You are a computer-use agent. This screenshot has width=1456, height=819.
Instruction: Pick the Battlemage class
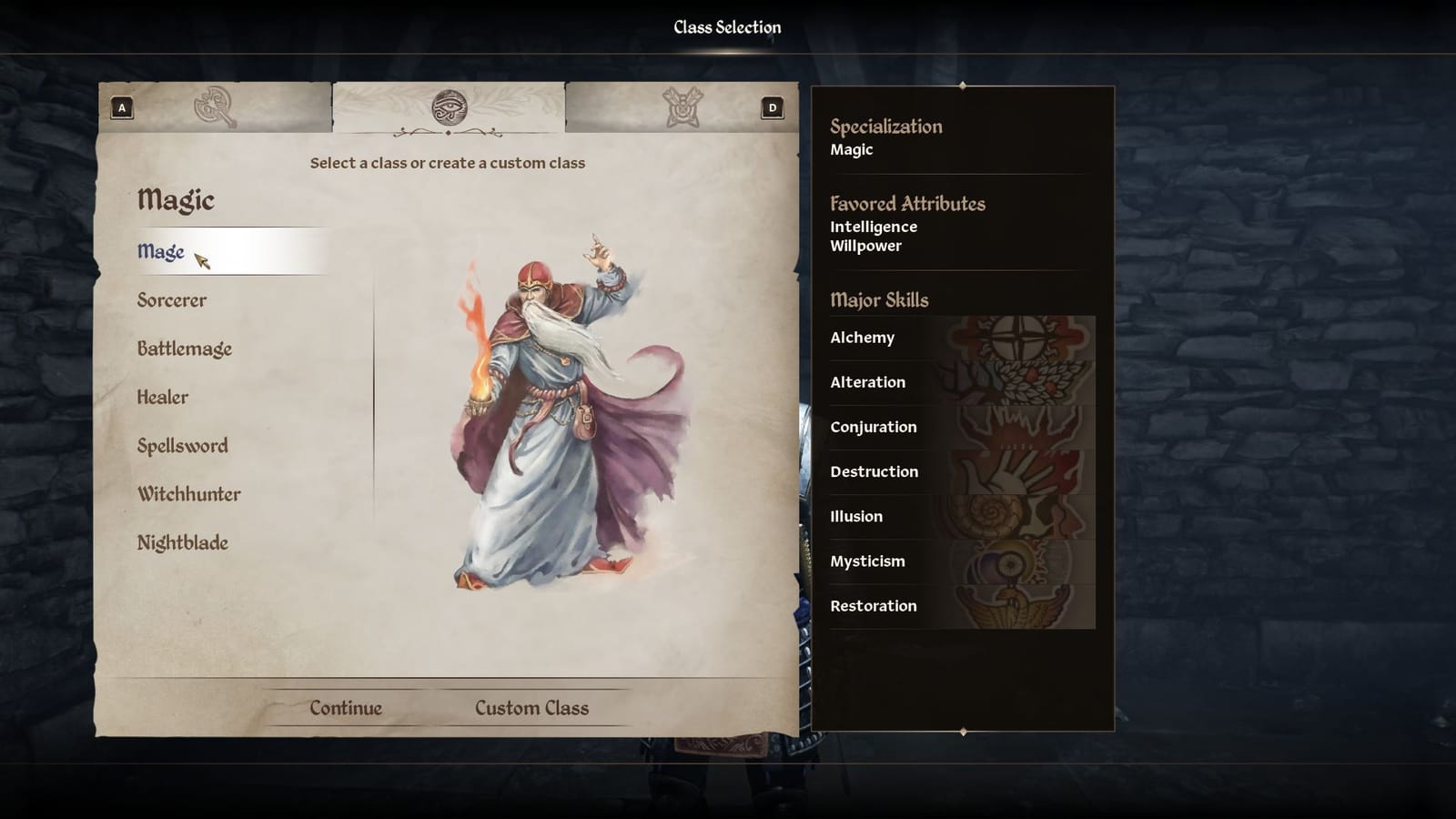coord(185,349)
